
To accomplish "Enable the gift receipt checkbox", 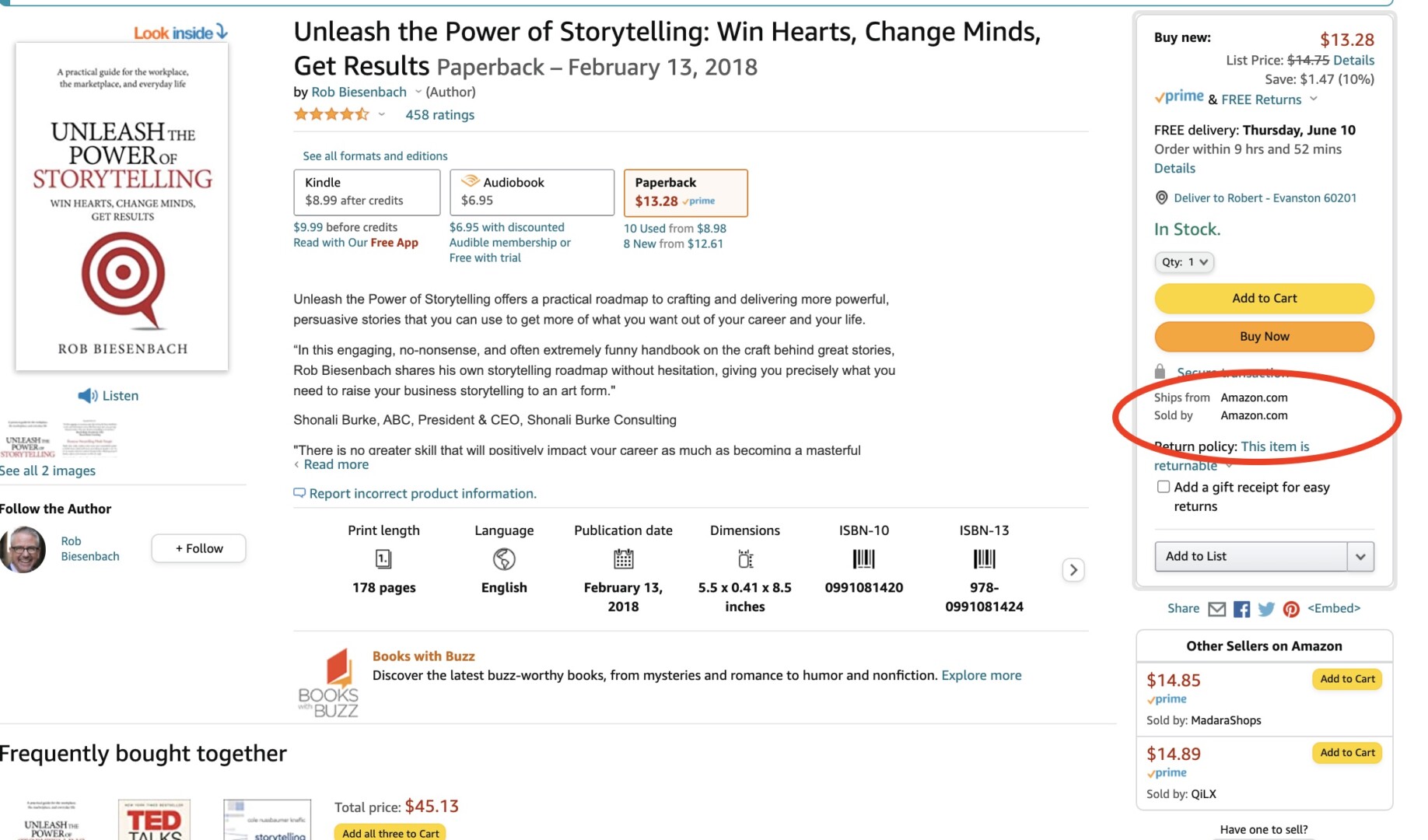I will click(1164, 487).
